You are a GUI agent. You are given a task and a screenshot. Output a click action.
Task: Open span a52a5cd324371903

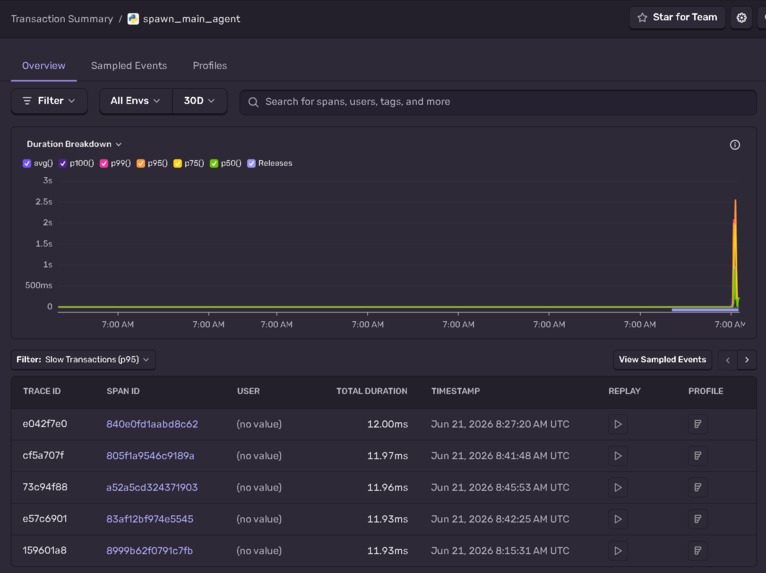point(152,488)
